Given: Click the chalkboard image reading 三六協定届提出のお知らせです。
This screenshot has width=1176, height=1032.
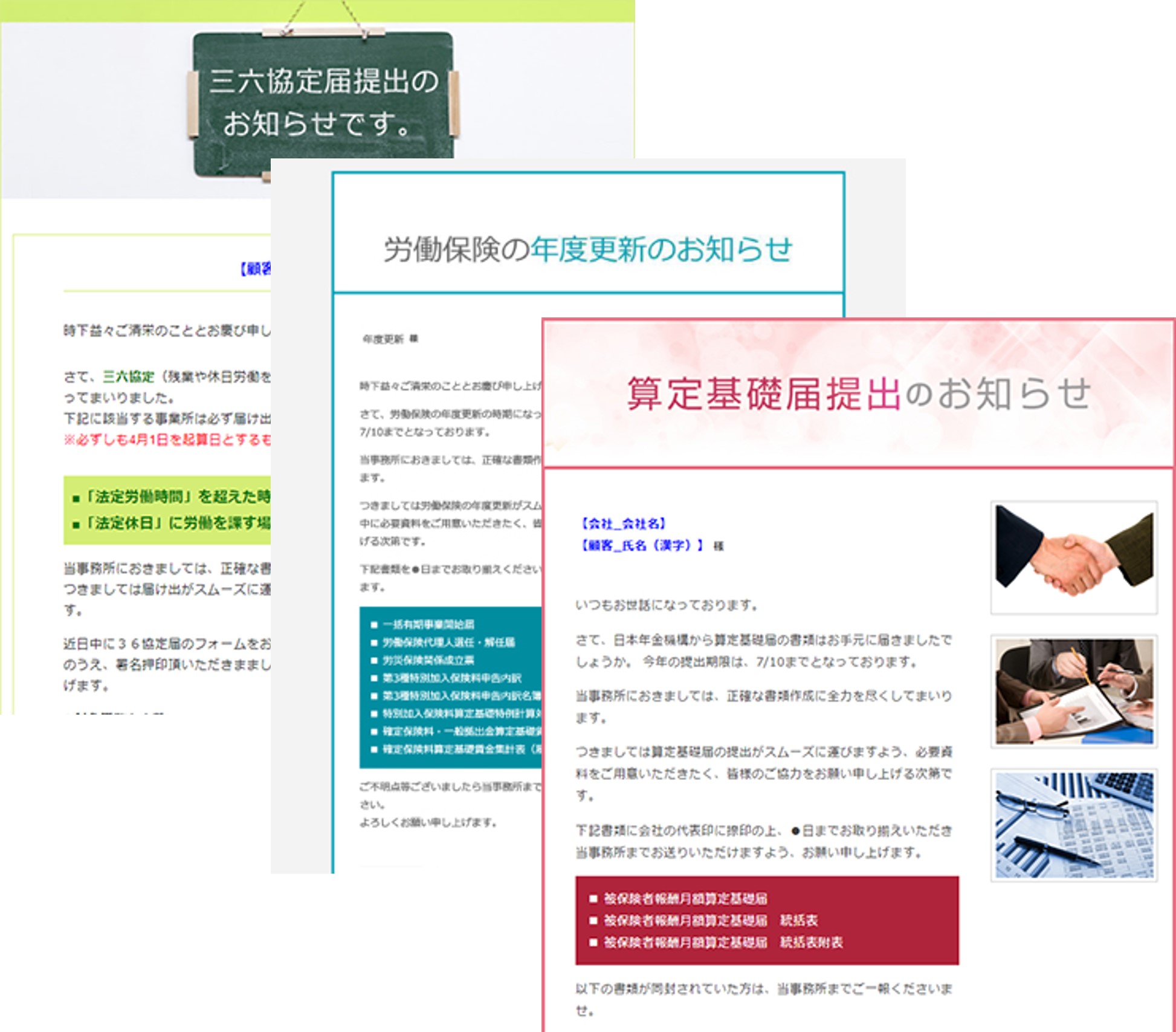Looking at the screenshot, I should tap(323, 103).
